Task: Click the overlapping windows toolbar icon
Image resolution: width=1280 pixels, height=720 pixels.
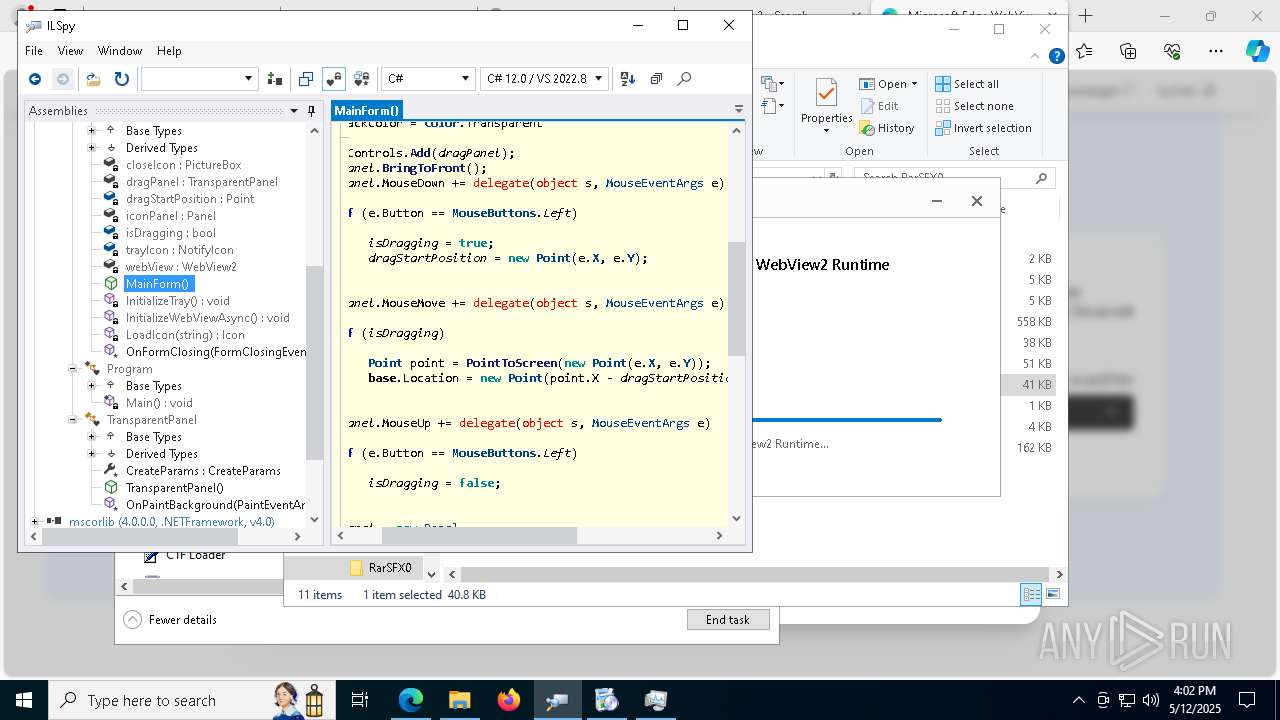Action: click(306, 79)
